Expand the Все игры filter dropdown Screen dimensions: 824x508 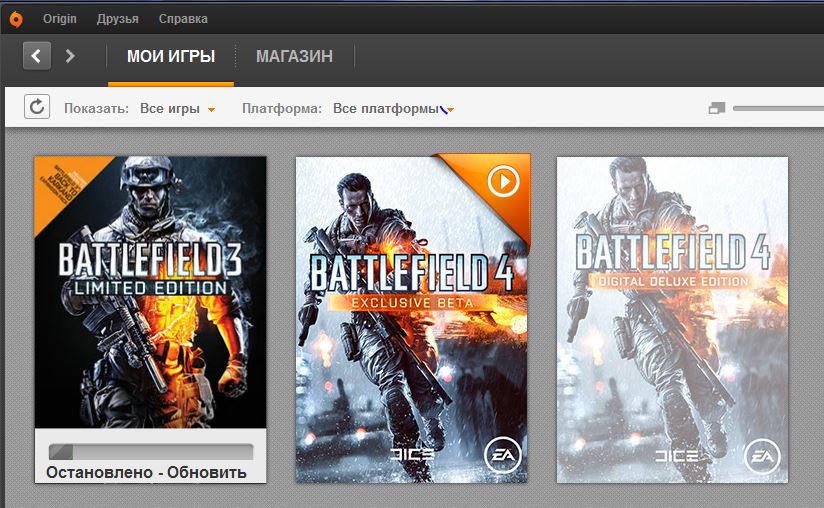(177, 109)
